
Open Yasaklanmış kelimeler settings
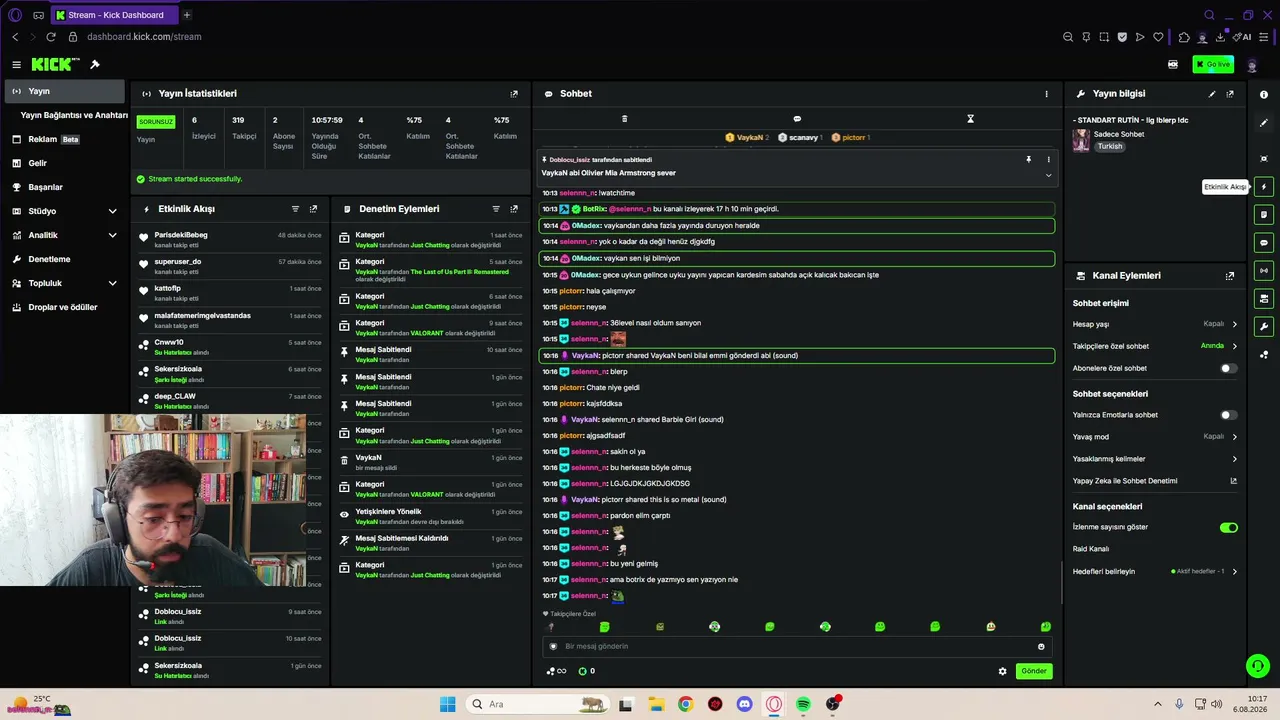pyautogui.click(x=1155, y=459)
